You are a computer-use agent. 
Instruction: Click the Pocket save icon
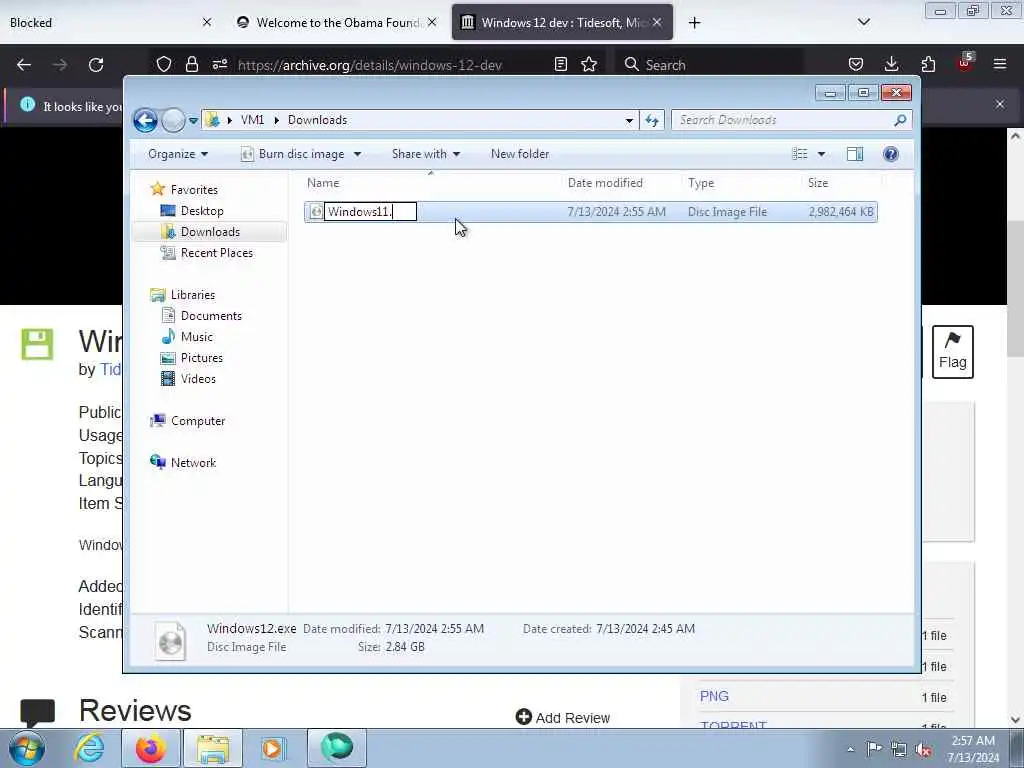856,64
